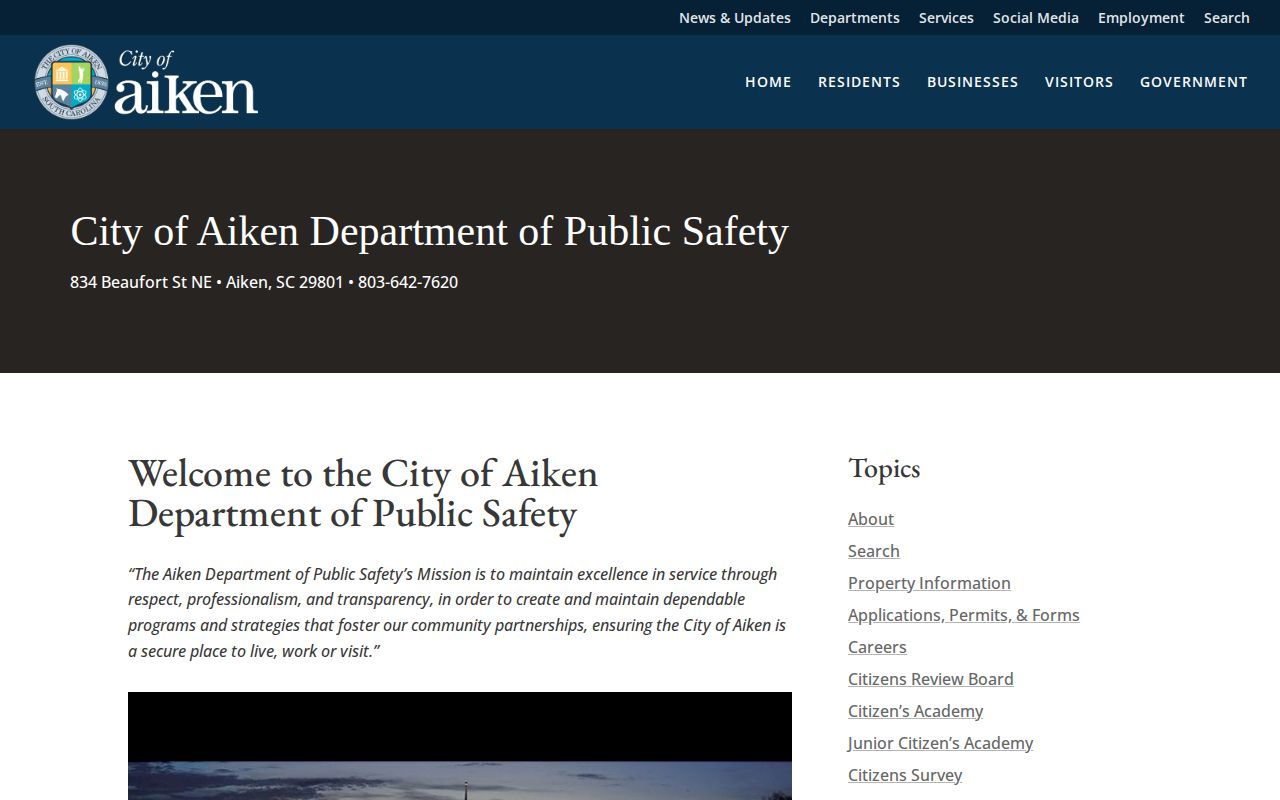The width and height of the screenshot is (1280, 800).
Task: Click the page title 'City of Aiken Department of Public Safety'
Action: coord(430,231)
